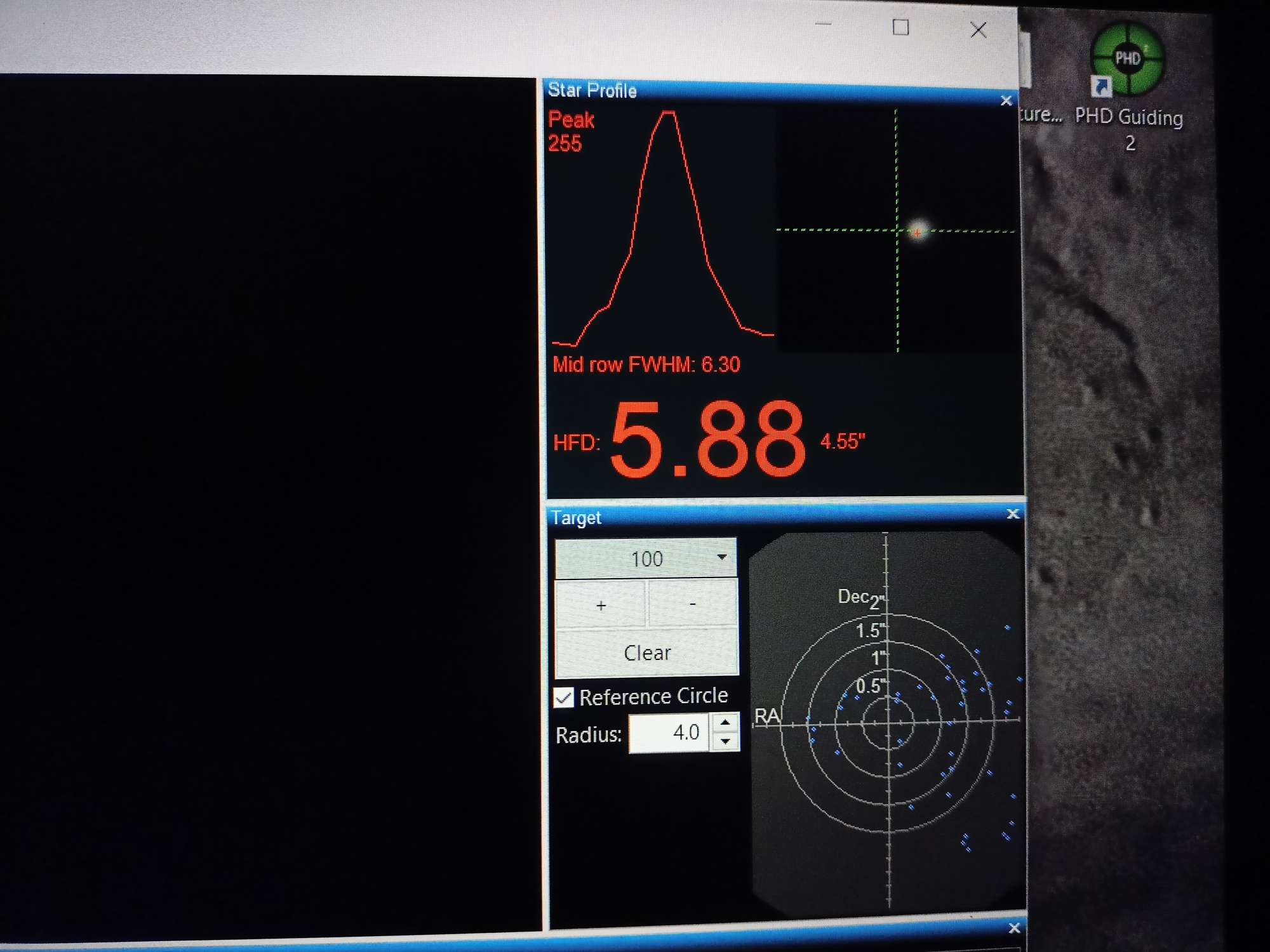Click the target scatter plot center
Viewport: 1270px width, 952px height.
click(x=888, y=722)
